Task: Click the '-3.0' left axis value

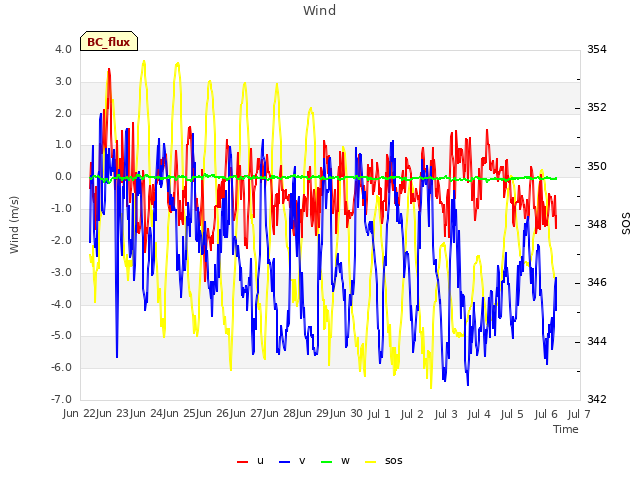Action: 61,272
